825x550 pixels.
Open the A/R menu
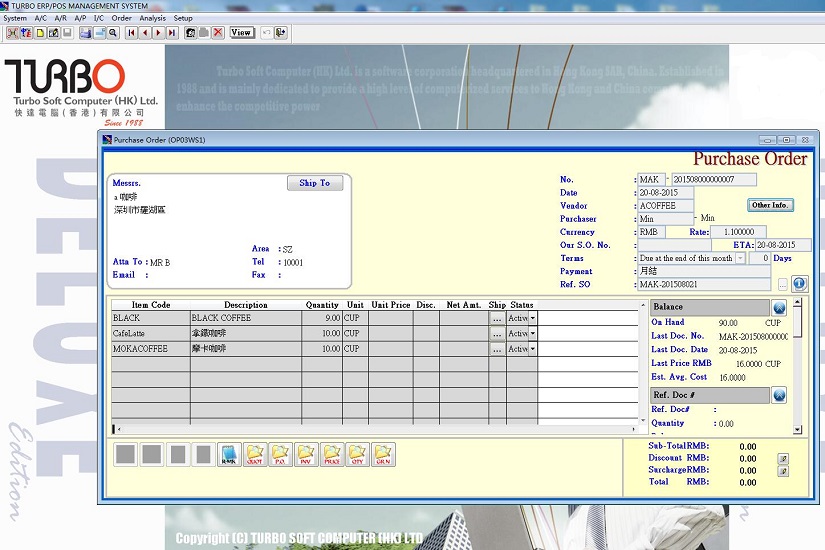coord(61,18)
